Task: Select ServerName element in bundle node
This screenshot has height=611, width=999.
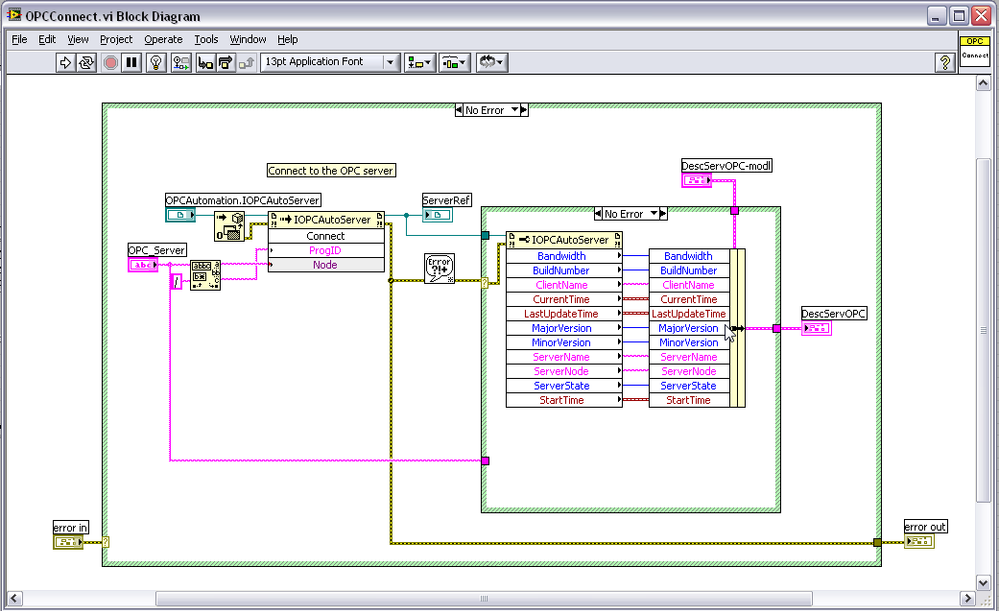Action: tap(689, 357)
